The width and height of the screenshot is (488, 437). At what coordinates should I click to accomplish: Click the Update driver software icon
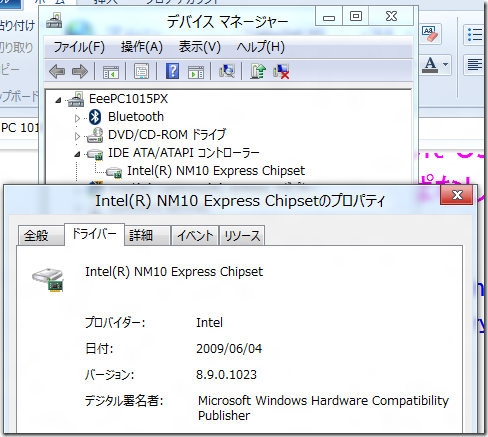click(258, 71)
